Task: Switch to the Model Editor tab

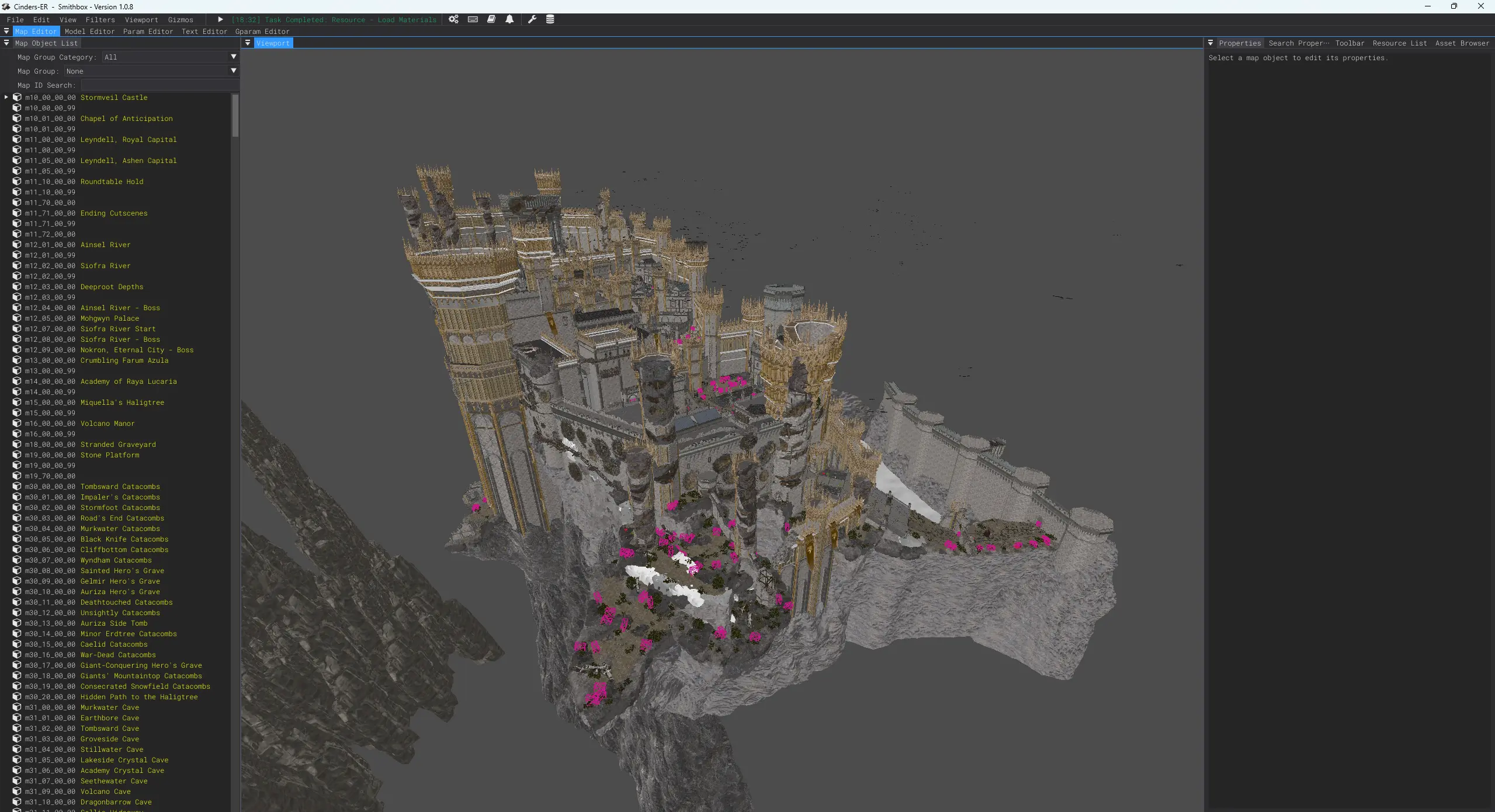Action: click(90, 32)
